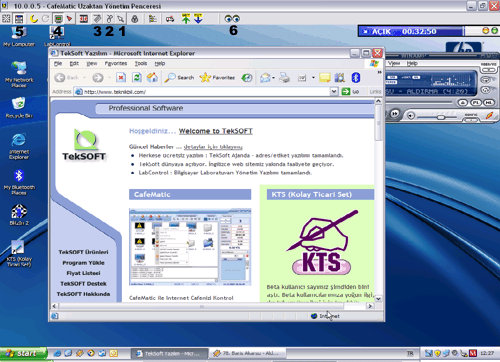Click the green upward arrow toolbar icon
The height and width of the screenshot is (362, 500).
(186, 19)
